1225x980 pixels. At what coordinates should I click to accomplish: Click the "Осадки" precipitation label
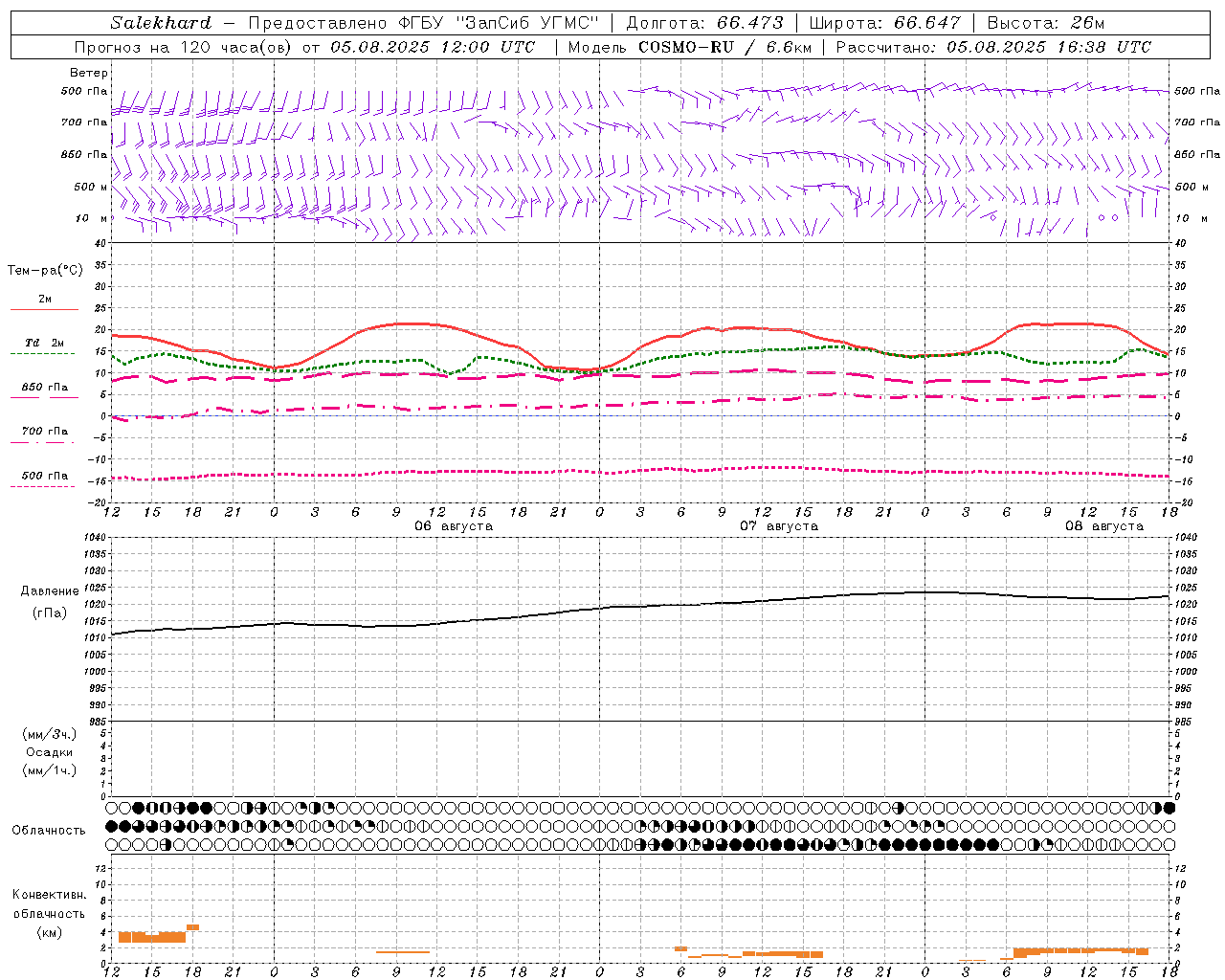[50, 752]
